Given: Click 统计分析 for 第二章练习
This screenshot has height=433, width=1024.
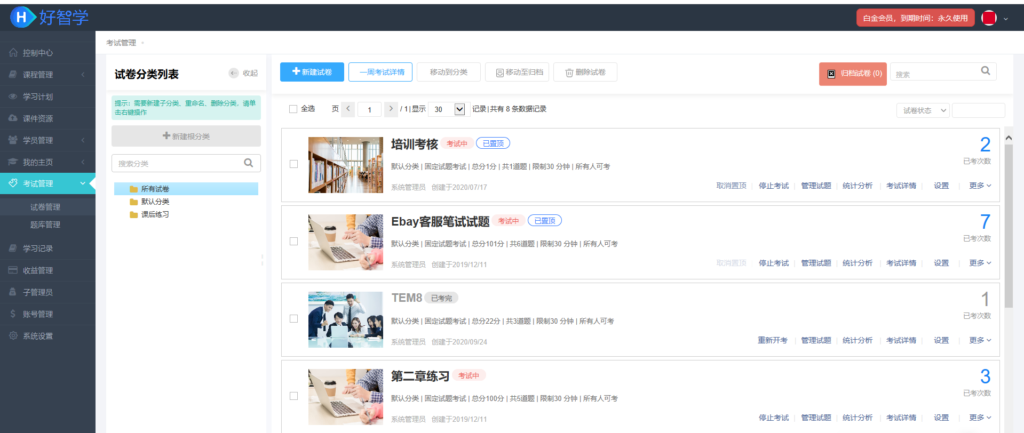Looking at the screenshot, I should [x=857, y=417].
